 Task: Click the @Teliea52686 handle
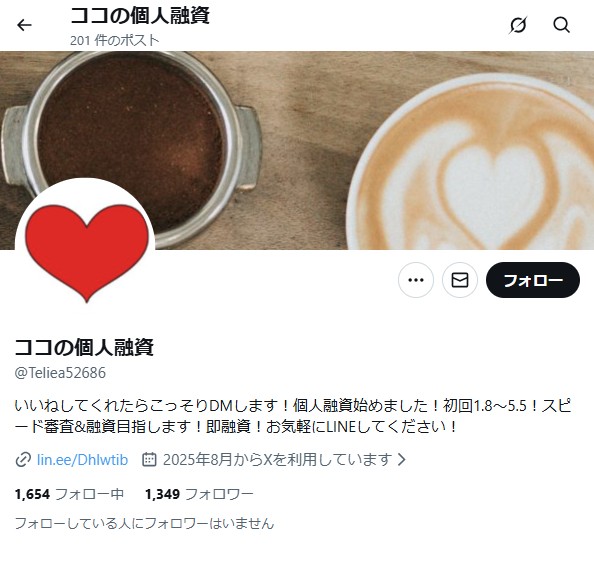(60, 373)
